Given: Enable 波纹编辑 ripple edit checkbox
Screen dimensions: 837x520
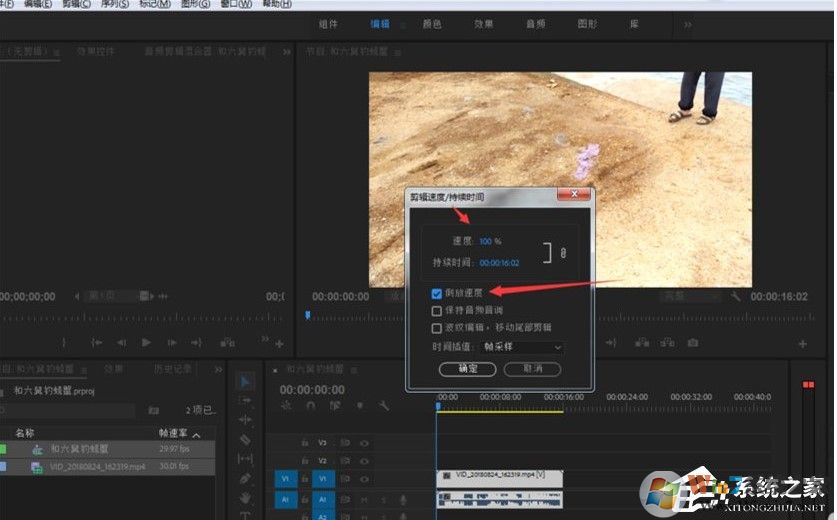Looking at the screenshot, I should (437, 327).
